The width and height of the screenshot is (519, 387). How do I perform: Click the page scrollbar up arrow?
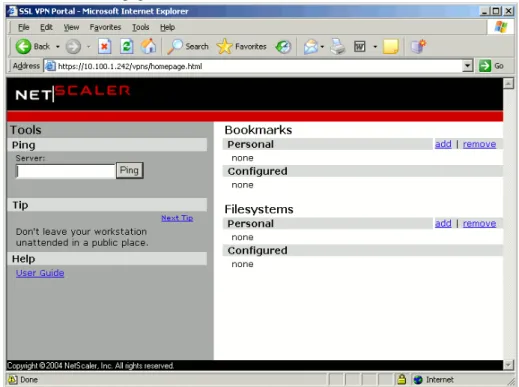tap(508, 83)
